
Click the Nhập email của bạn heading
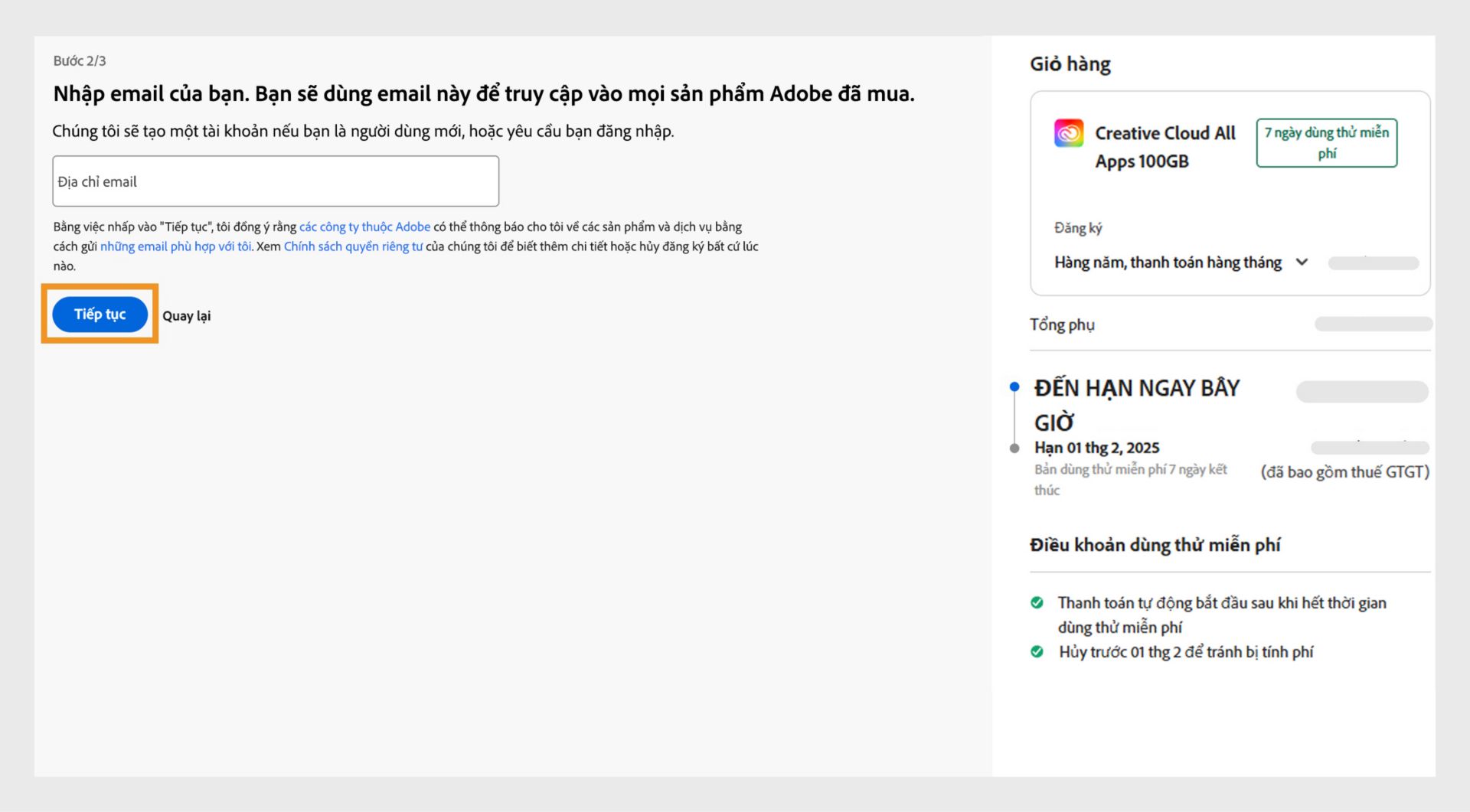(x=484, y=93)
